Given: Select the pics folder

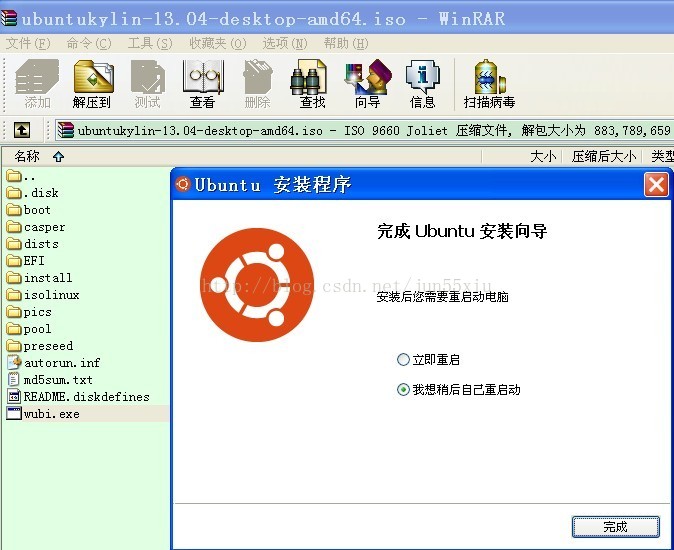Looking at the screenshot, I should (x=29, y=312).
